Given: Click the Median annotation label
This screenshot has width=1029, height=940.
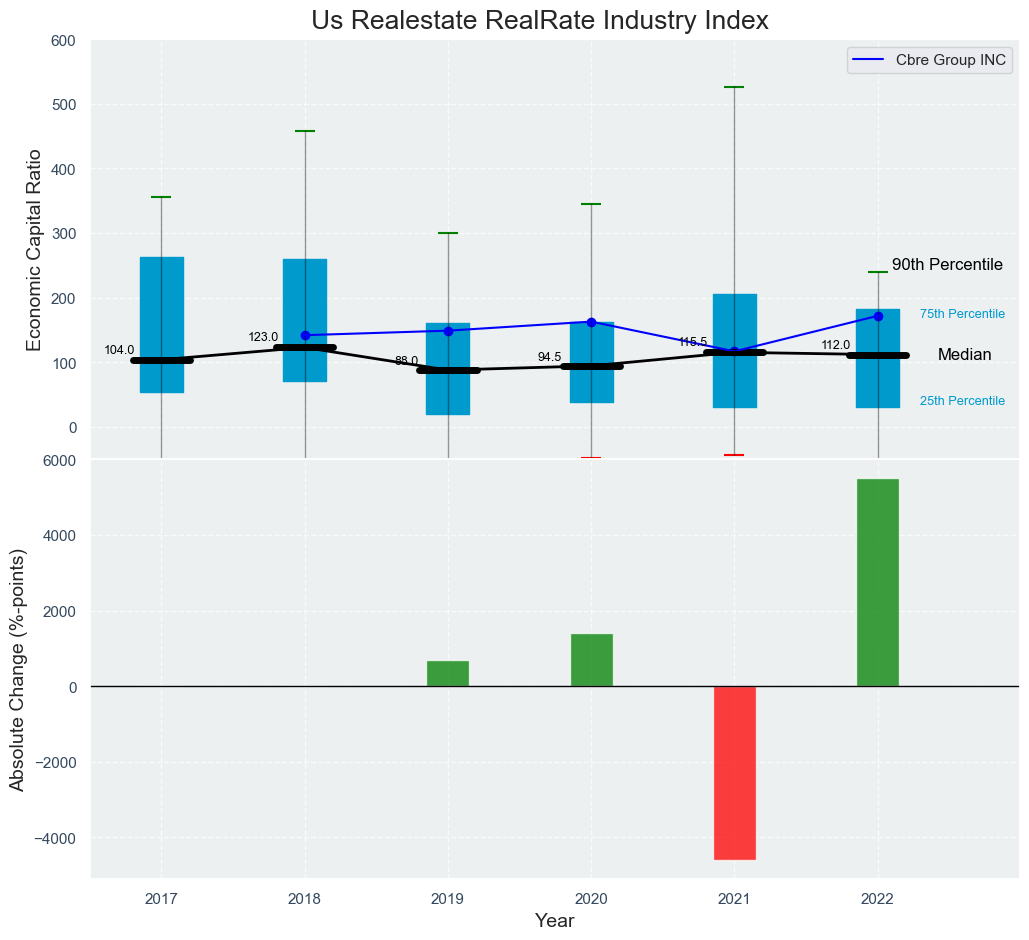Looking at the screenshot, I should [964, 355].
